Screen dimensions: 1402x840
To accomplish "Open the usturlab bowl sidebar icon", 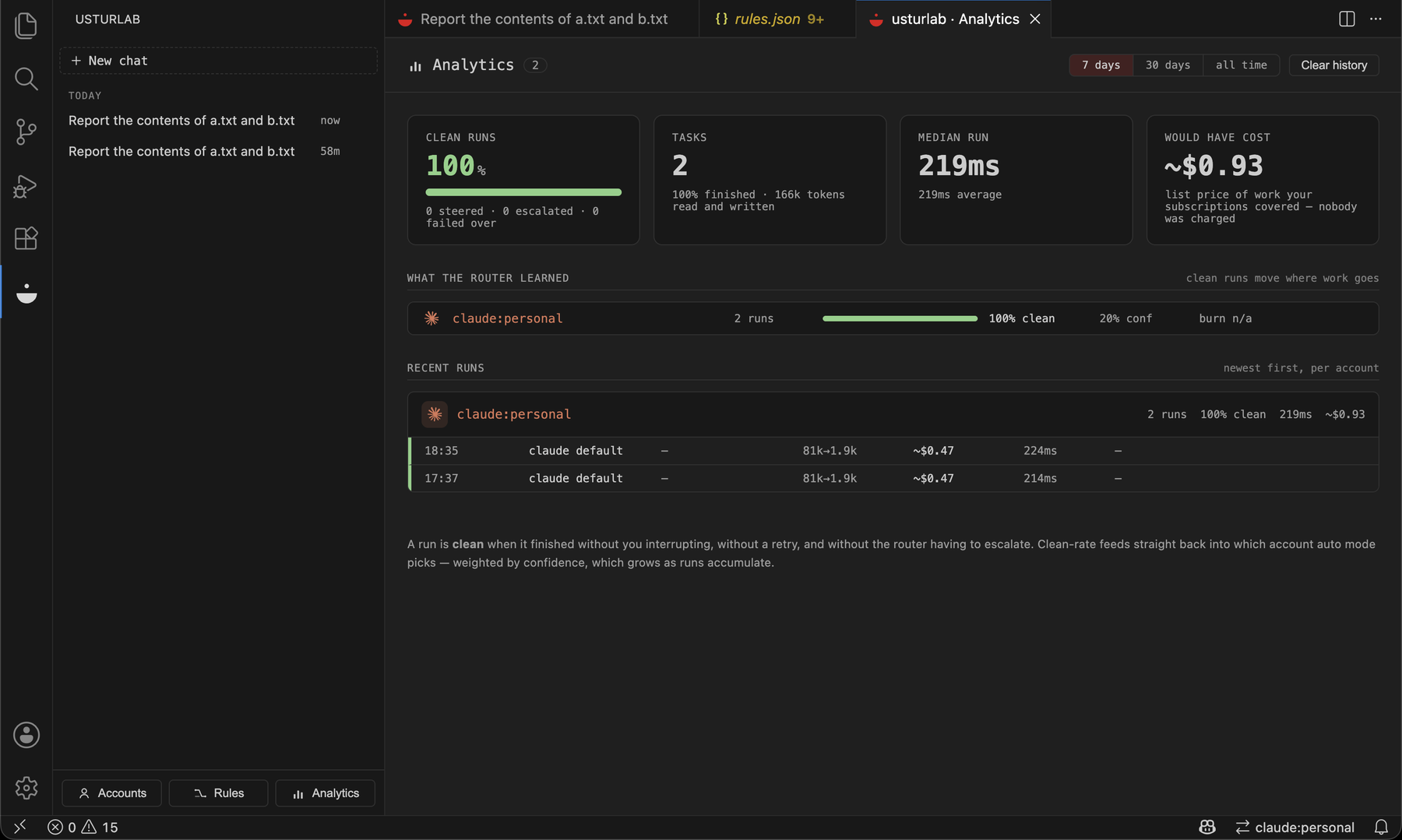I will pos(26,293).
